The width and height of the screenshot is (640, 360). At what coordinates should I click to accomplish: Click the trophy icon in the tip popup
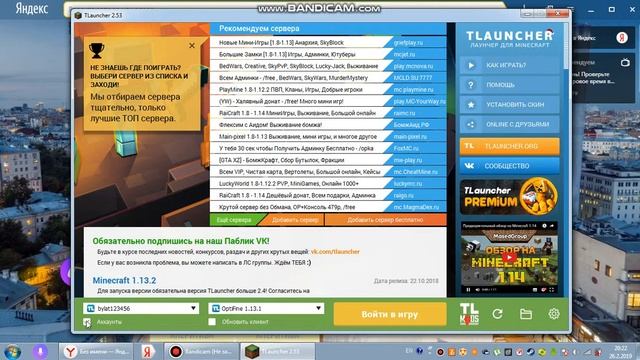pyautogui.click(x=97, y=51)
